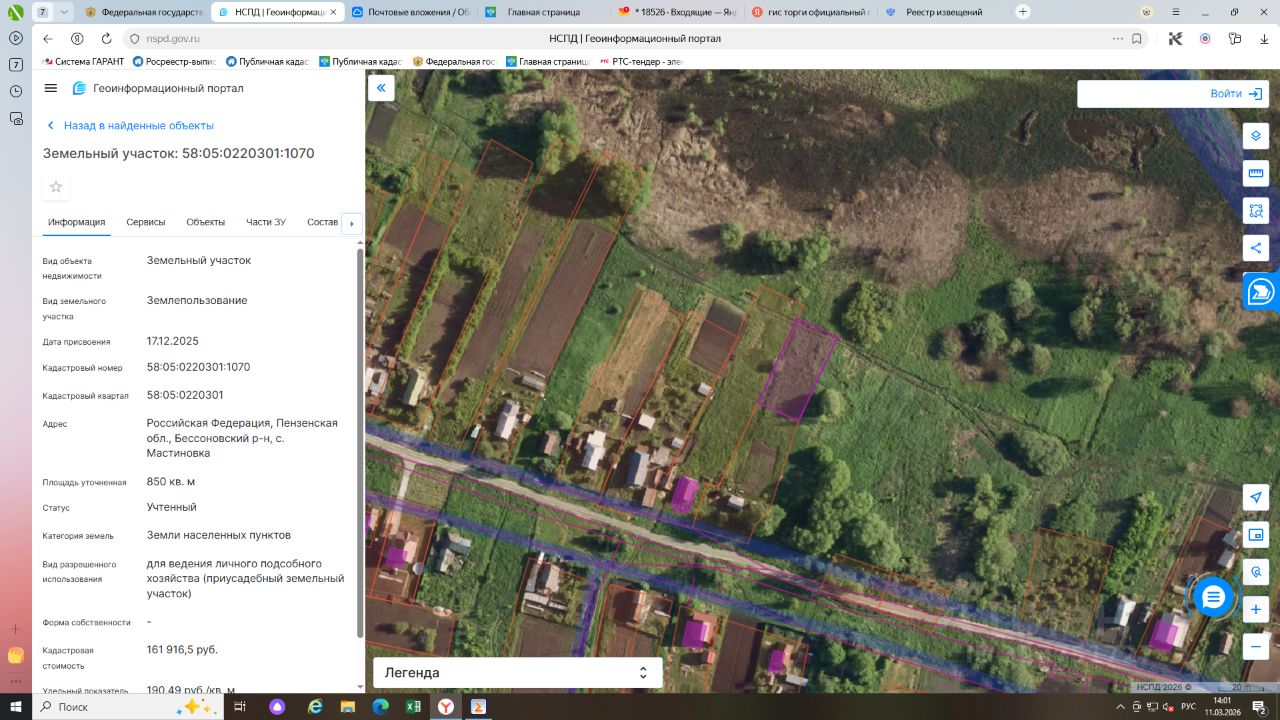
Task: Open the hamburger menu of the geoportal
Action: coord(51,88)
